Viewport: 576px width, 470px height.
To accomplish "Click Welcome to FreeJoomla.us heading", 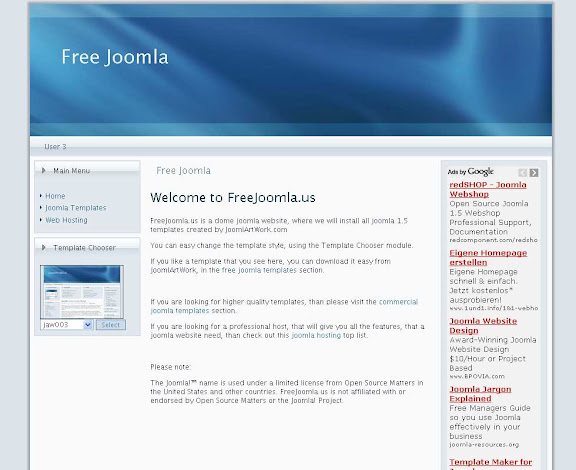I will point(233,198).
